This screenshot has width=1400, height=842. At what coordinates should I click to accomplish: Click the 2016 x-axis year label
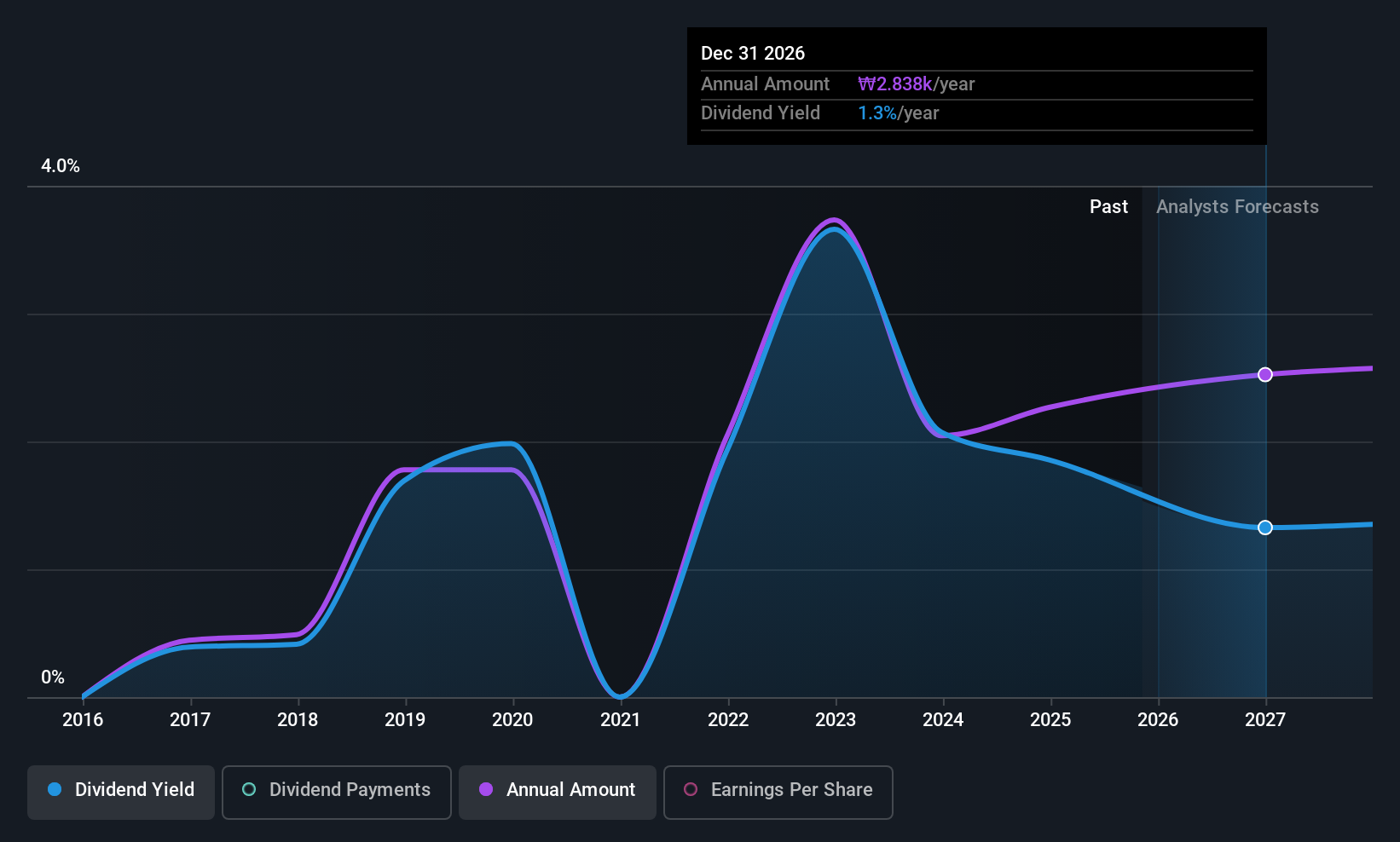[x=83, y=720]
